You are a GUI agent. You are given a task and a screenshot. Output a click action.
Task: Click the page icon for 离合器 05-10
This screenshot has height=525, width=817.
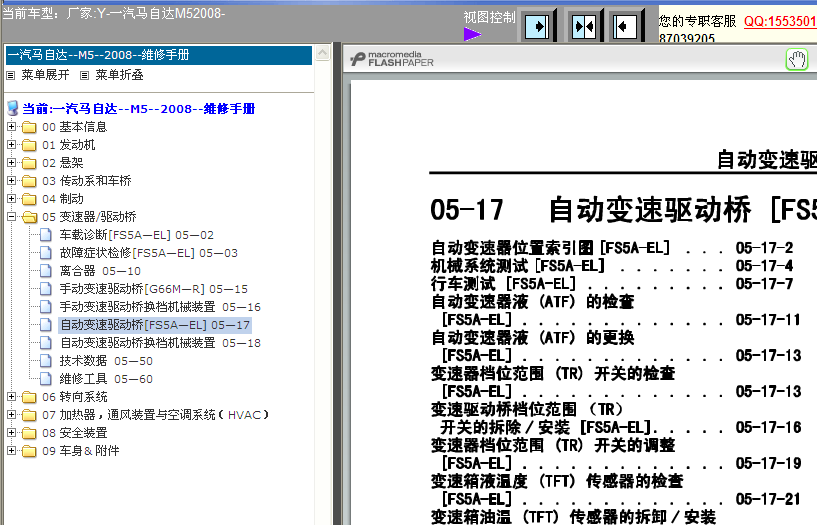pos(46,271)
